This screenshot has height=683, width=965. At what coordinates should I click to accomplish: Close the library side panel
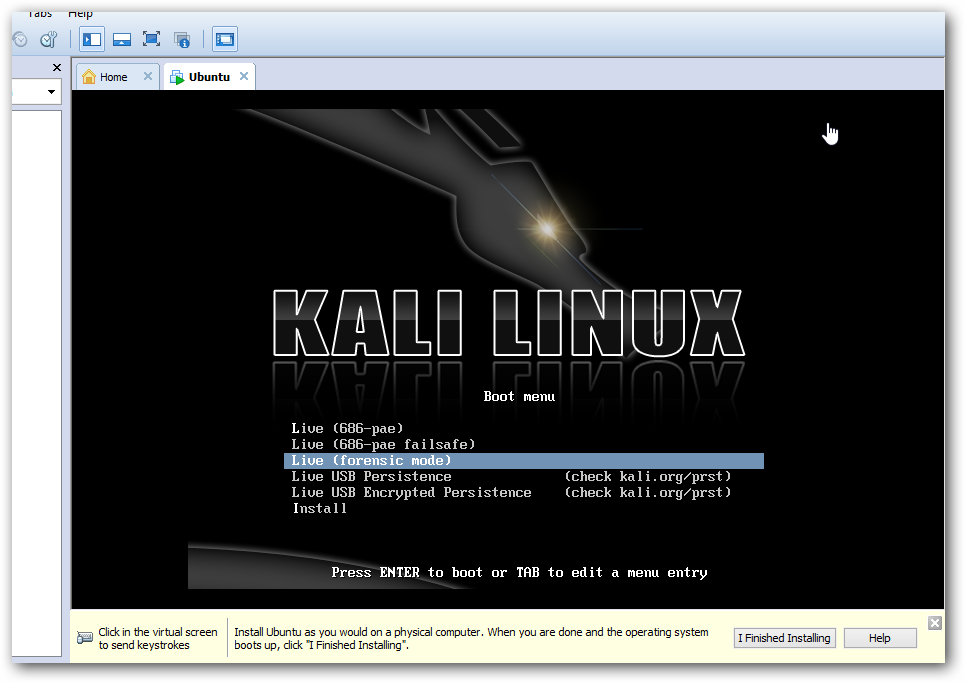coord(57,68)
